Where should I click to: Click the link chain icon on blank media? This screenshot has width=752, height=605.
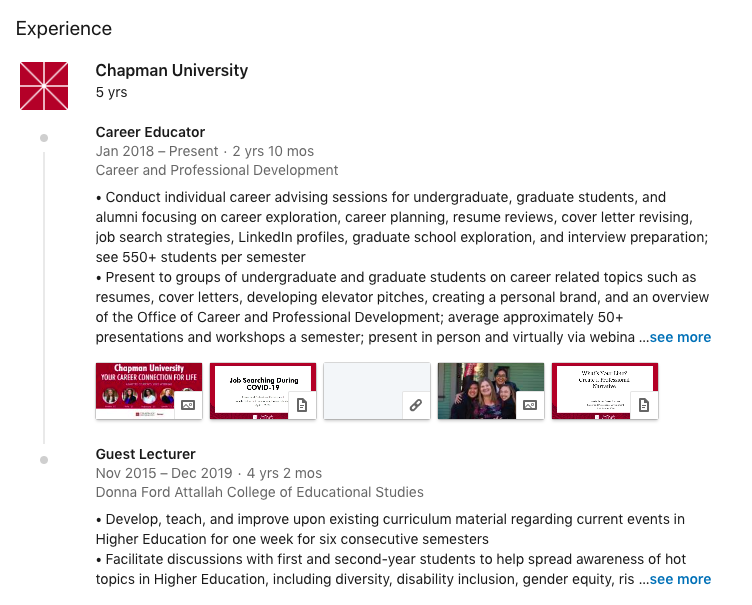[x=415, y=405]
